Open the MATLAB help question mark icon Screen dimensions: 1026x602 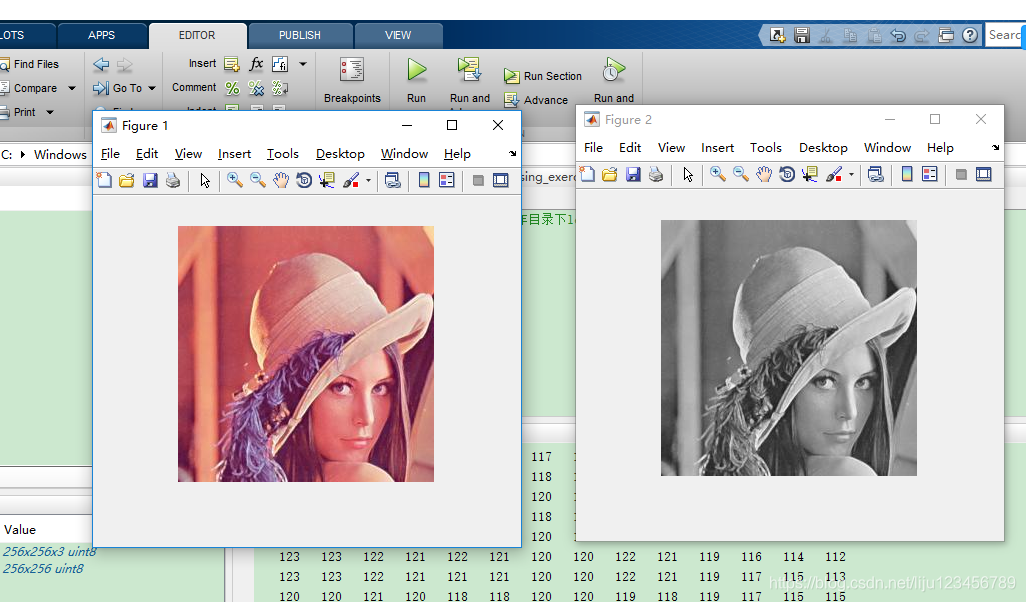[x=970, y=35]
